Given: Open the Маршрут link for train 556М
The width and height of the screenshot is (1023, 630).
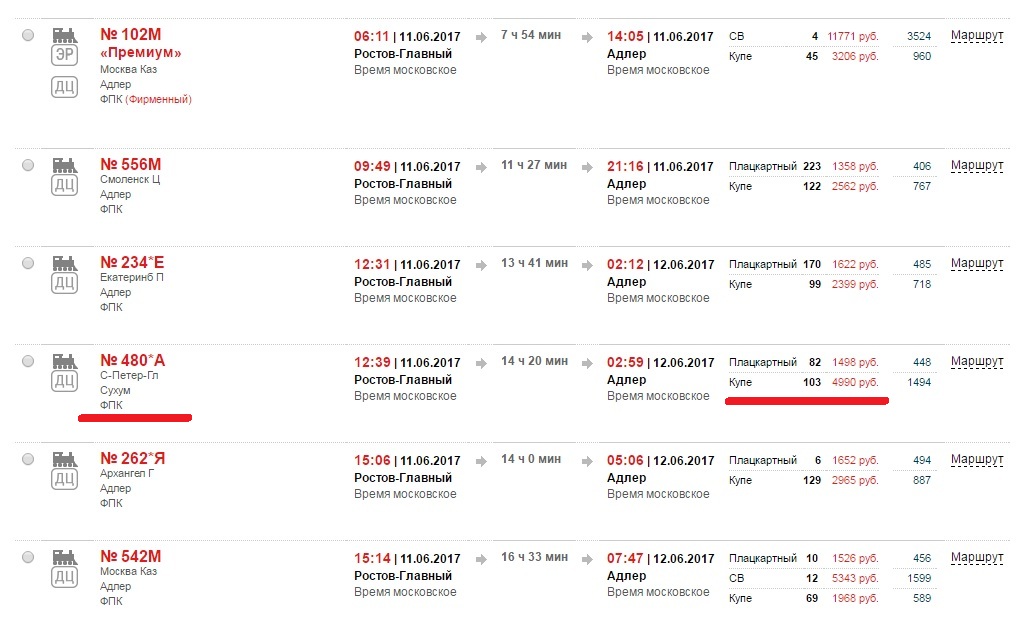Looking at the screenshot, I should click(976, 165).
